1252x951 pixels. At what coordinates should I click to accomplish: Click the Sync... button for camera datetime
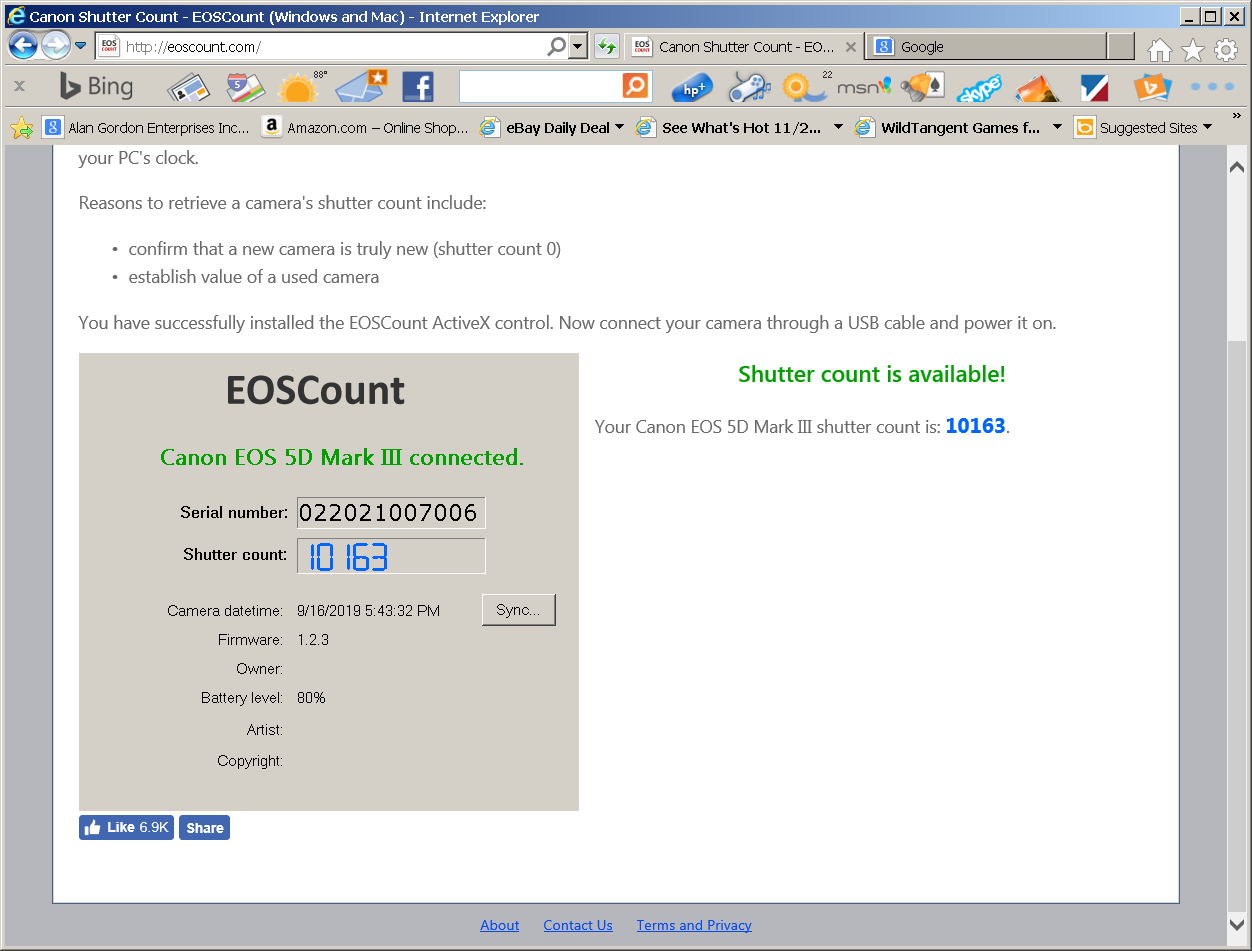pyautogui.click(x=518, y=610)
